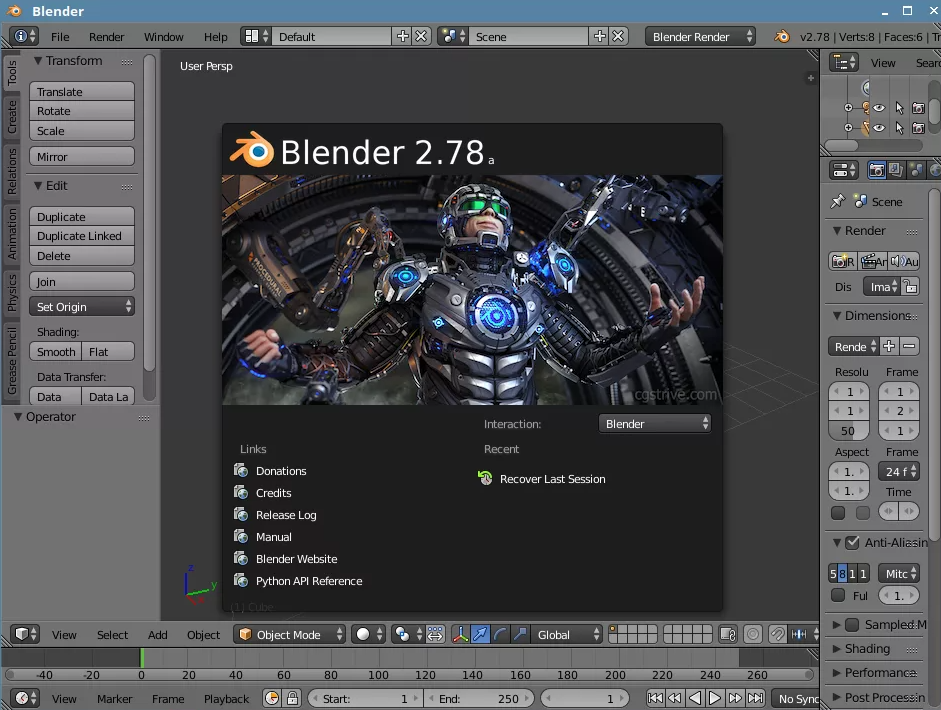Jump to the timeline end frame
The image size is (941, 710).
click(x=756, y=698)
